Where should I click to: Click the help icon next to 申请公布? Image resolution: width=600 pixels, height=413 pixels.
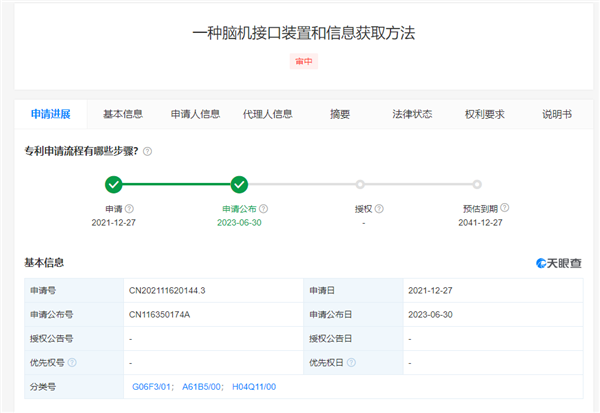[264, 209]
